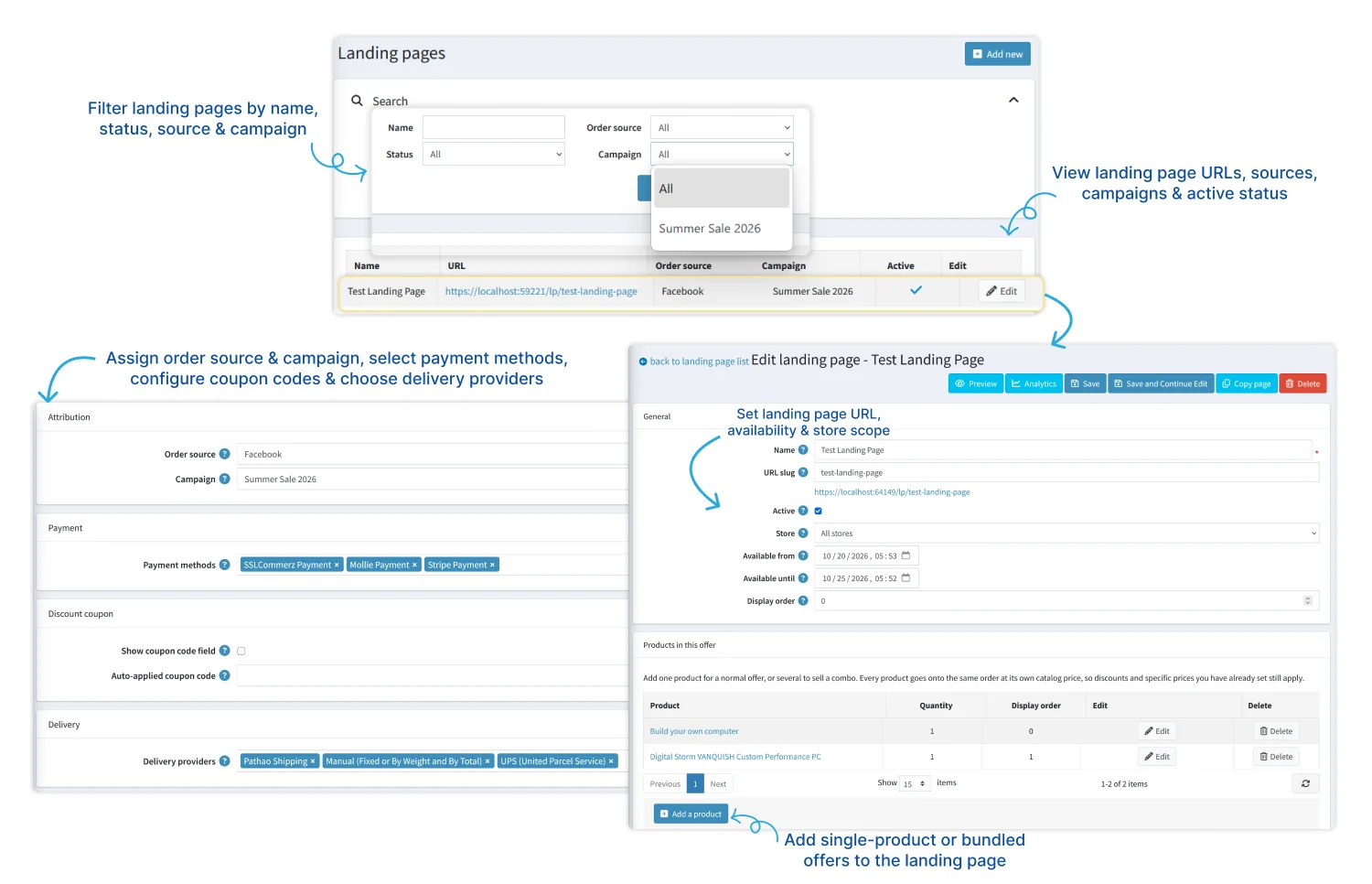The height and width of the screenshot is (884, 1372).
Task: Click the Preview button
Action: [x=976, y=383]
